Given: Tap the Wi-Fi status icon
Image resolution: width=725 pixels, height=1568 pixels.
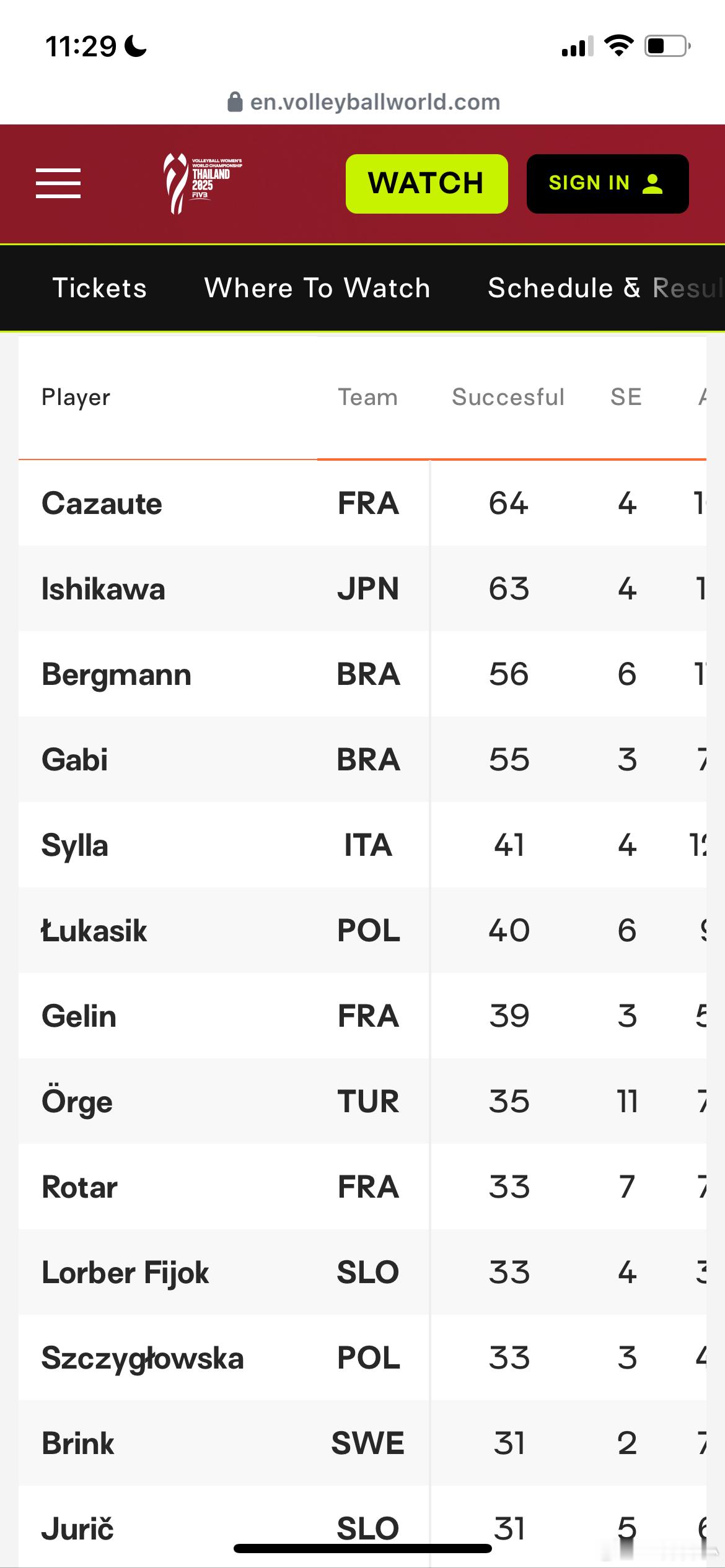Looking at the screenshot, I should pos(618,46).
